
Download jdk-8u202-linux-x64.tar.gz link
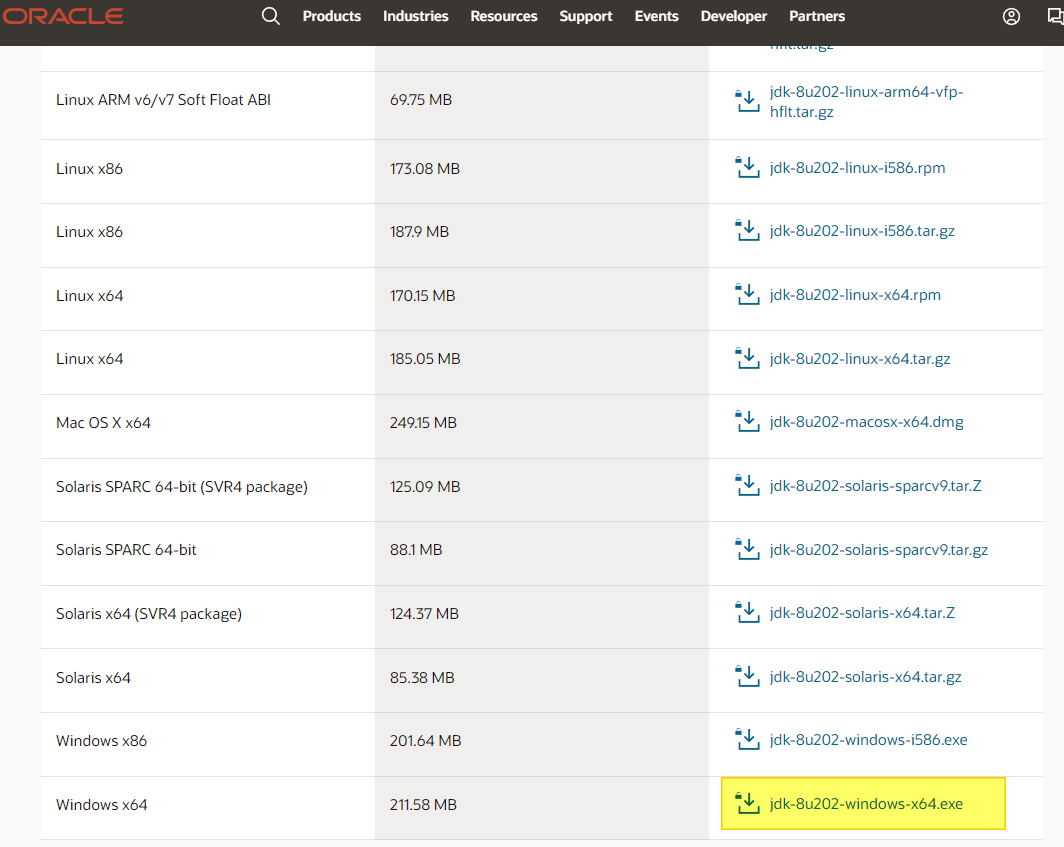coord(860,358)
